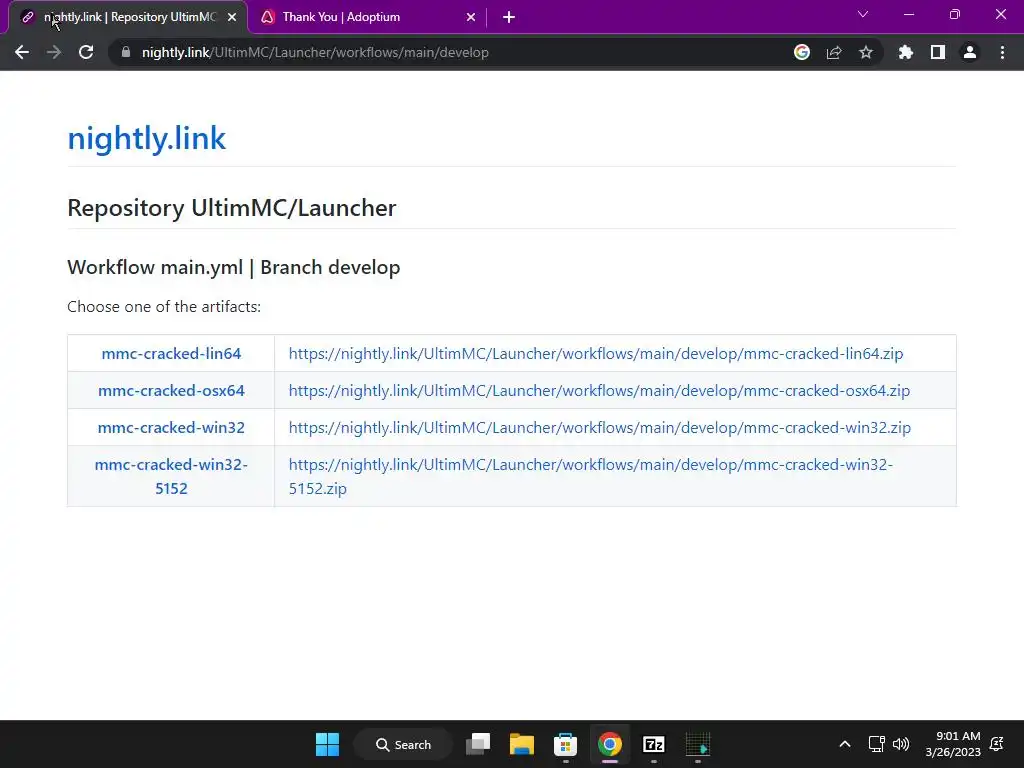Click the mmc-cracked-osx64 artifact name
Image resolution: width=1024 pixels, height=768 pixels.
171,391
